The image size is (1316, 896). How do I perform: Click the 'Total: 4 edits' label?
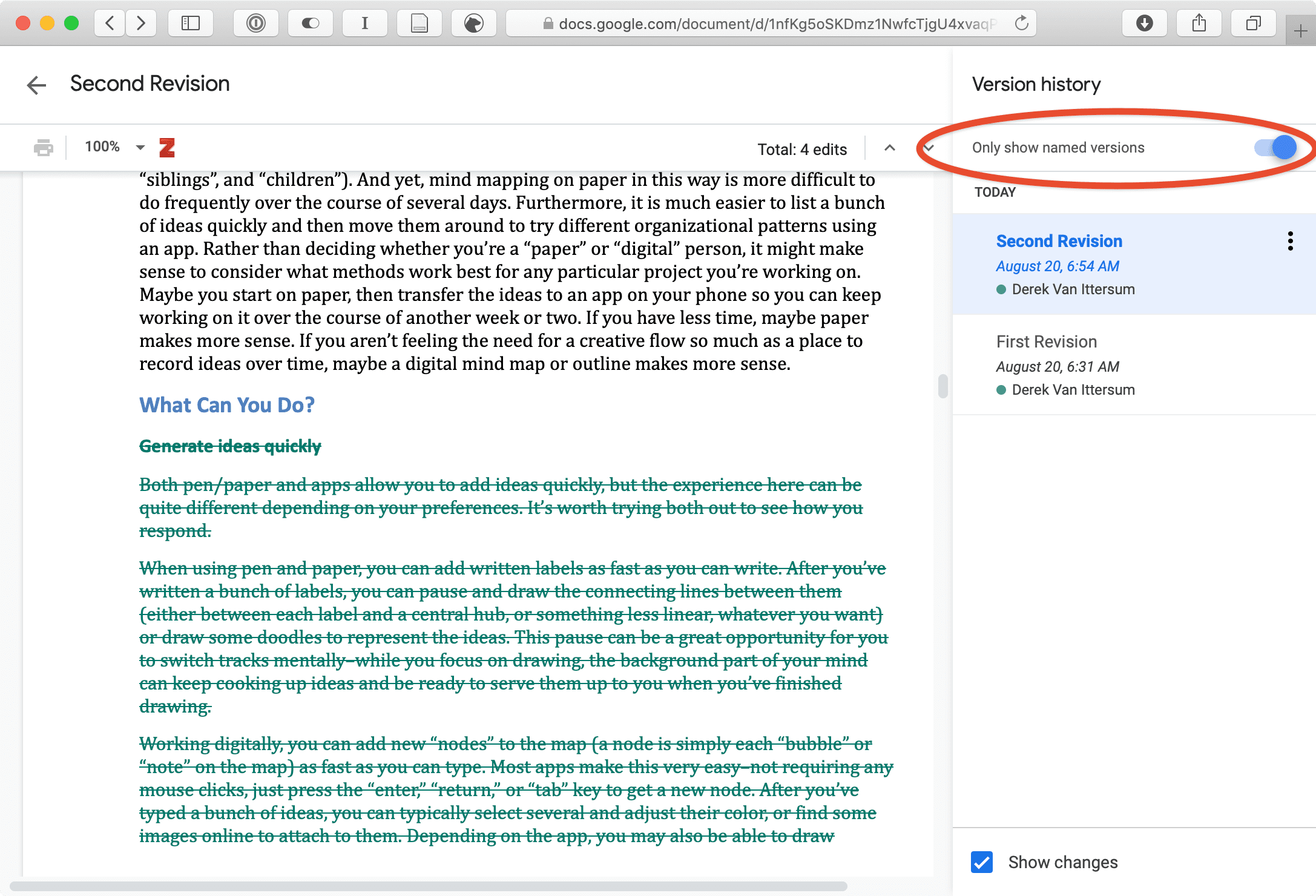click(802, 149)
